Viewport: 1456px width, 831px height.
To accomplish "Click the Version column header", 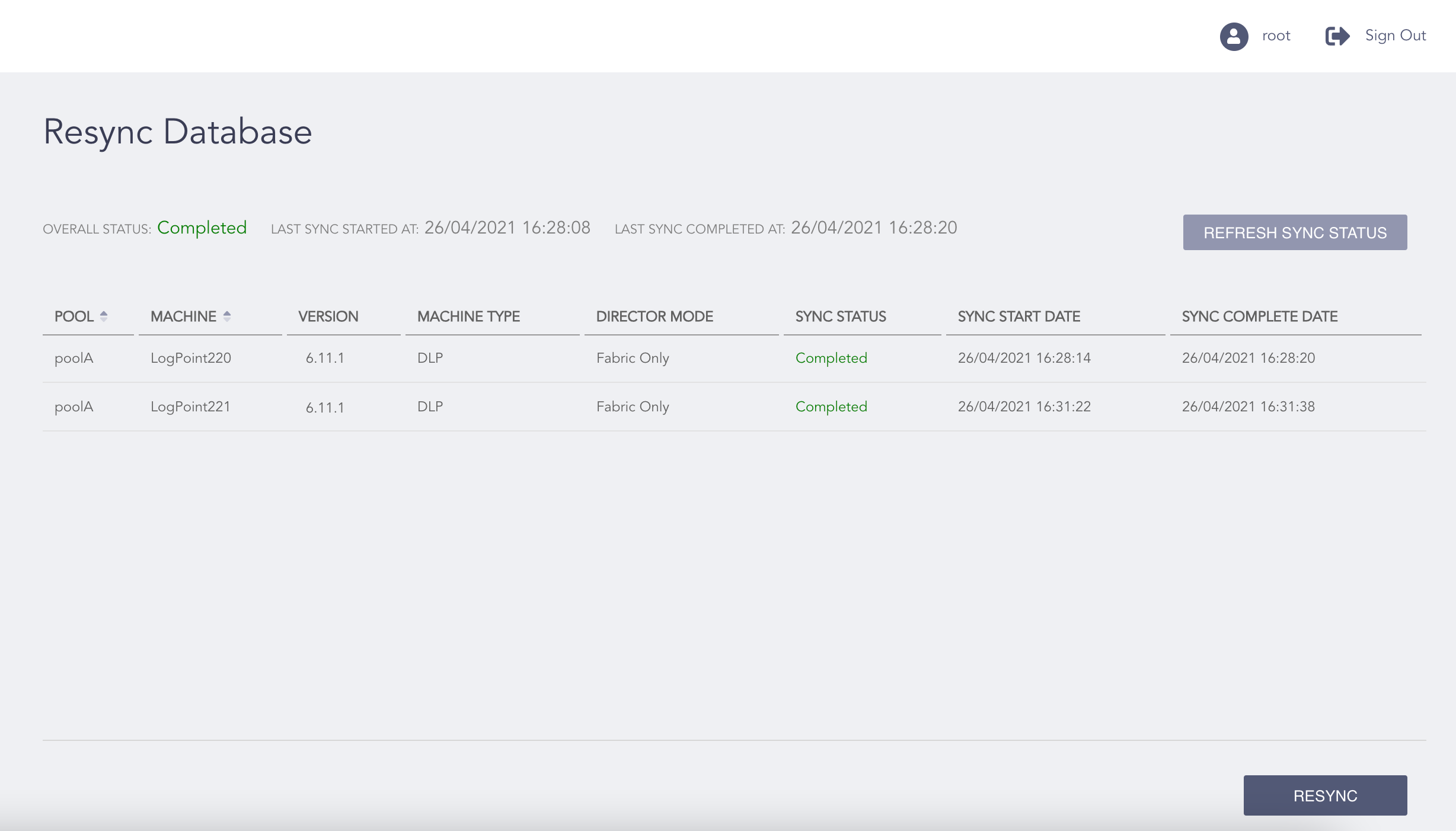I will pyautogui.click(x=328, y=317).
